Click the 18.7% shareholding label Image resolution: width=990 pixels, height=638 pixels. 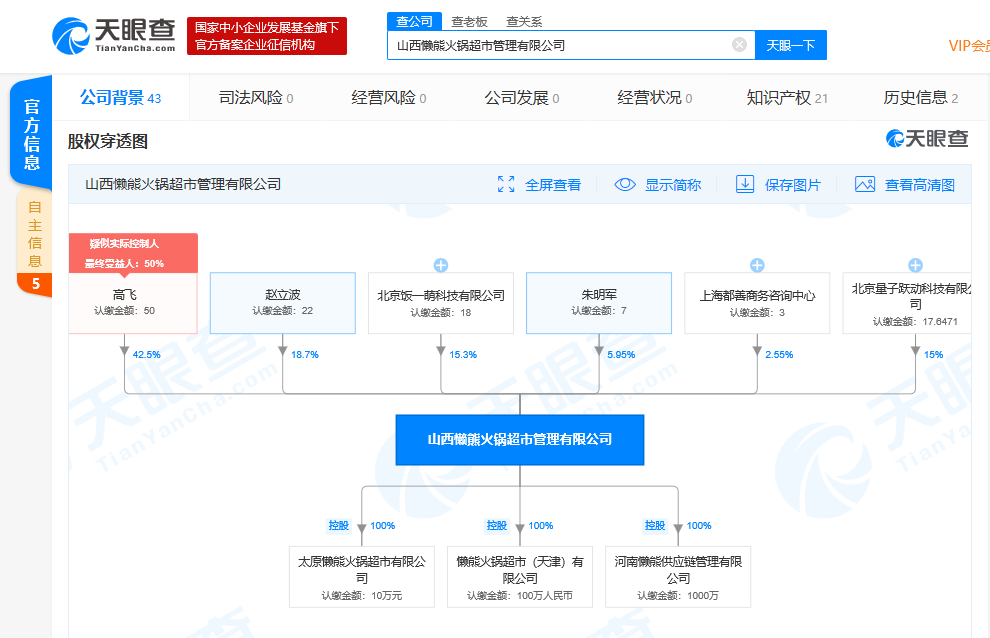click(305, 355)
